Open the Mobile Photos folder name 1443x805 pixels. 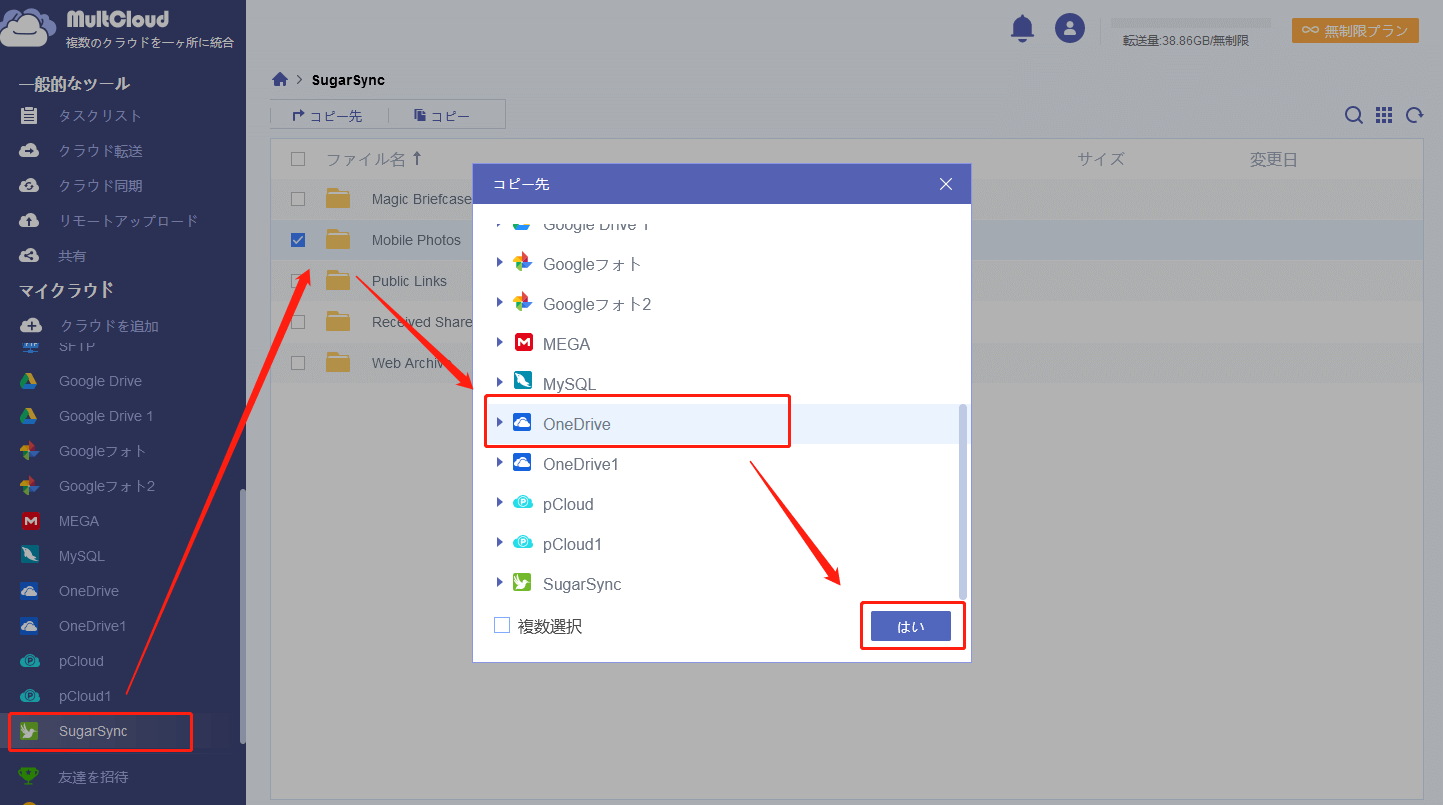coord(416,240)
